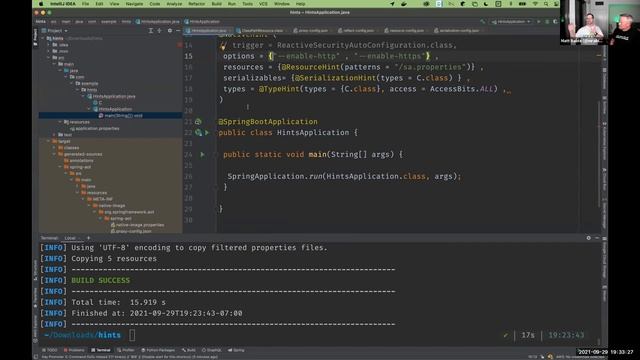This screenshot has width=640, height=360.
Task: Switch to proxy-config.json editor tab
Action: pos(312,31)
